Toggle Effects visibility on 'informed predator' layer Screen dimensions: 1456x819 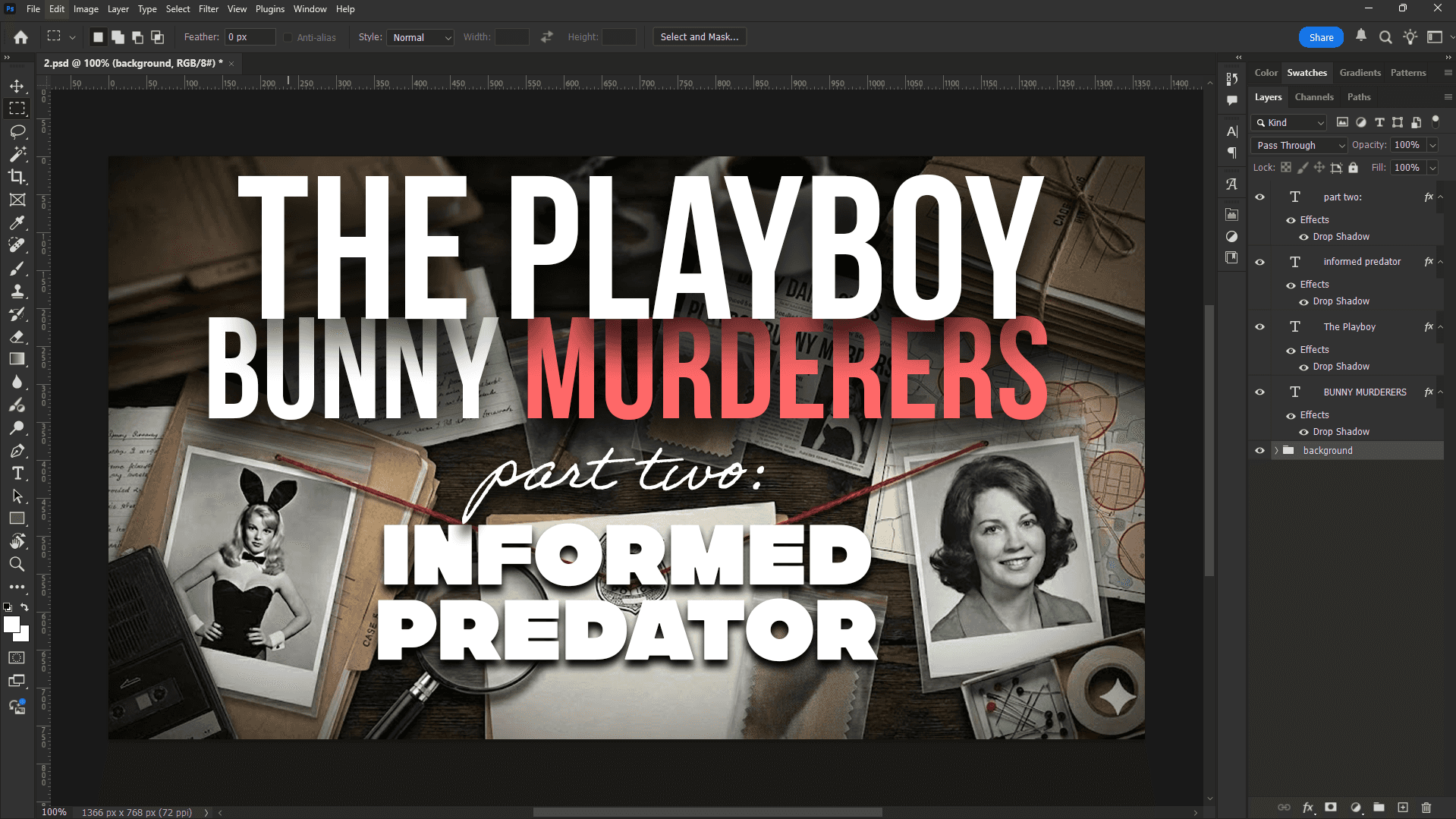(1291, 285)
